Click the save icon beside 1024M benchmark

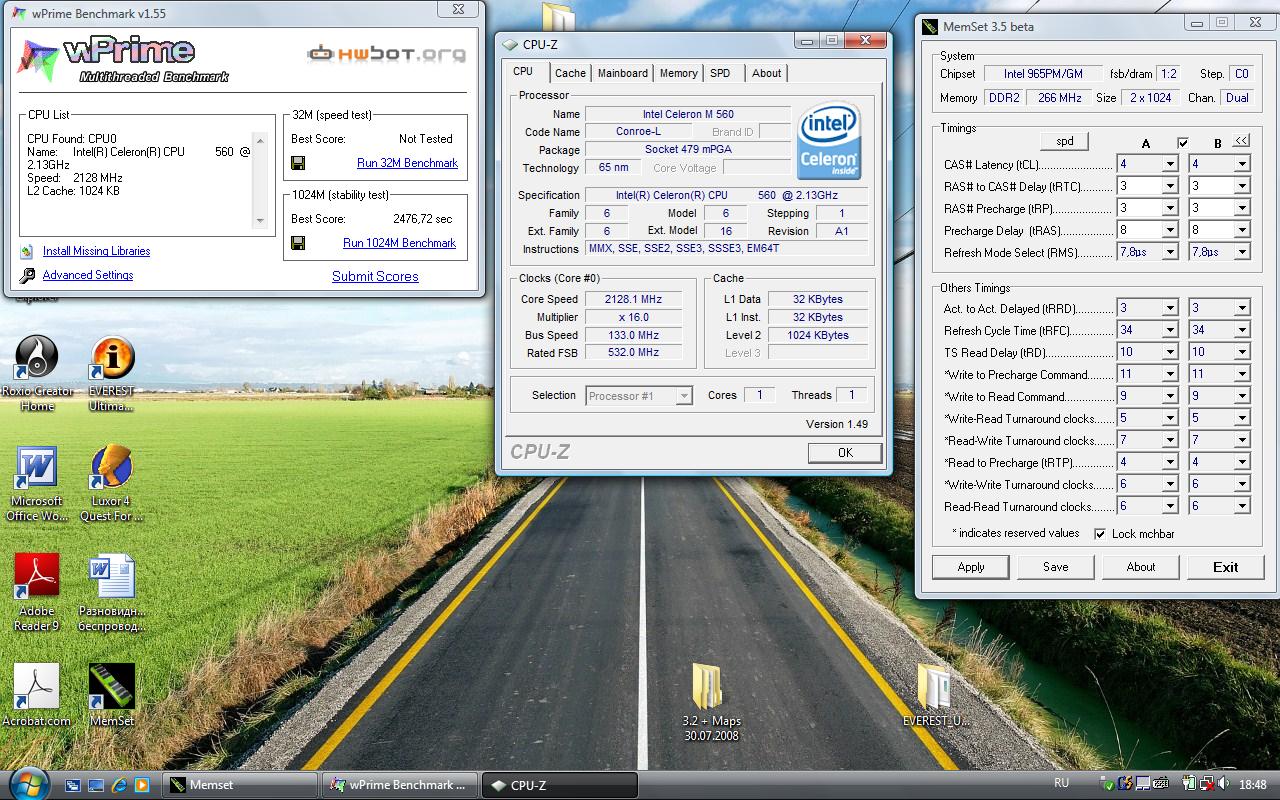point(298,243)
